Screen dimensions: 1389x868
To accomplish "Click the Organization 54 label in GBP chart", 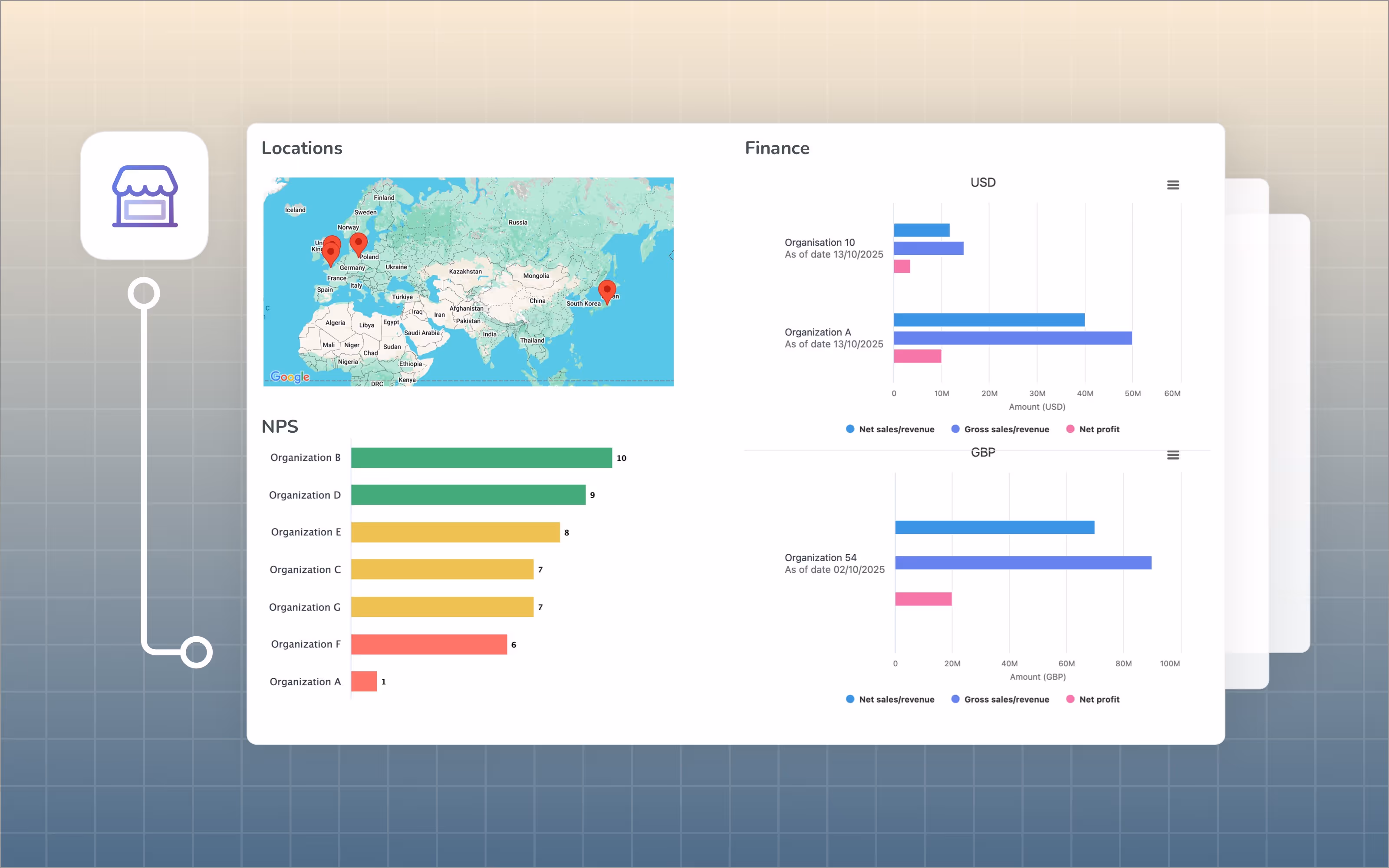I will pyautogui.click(x=821, y=557).
